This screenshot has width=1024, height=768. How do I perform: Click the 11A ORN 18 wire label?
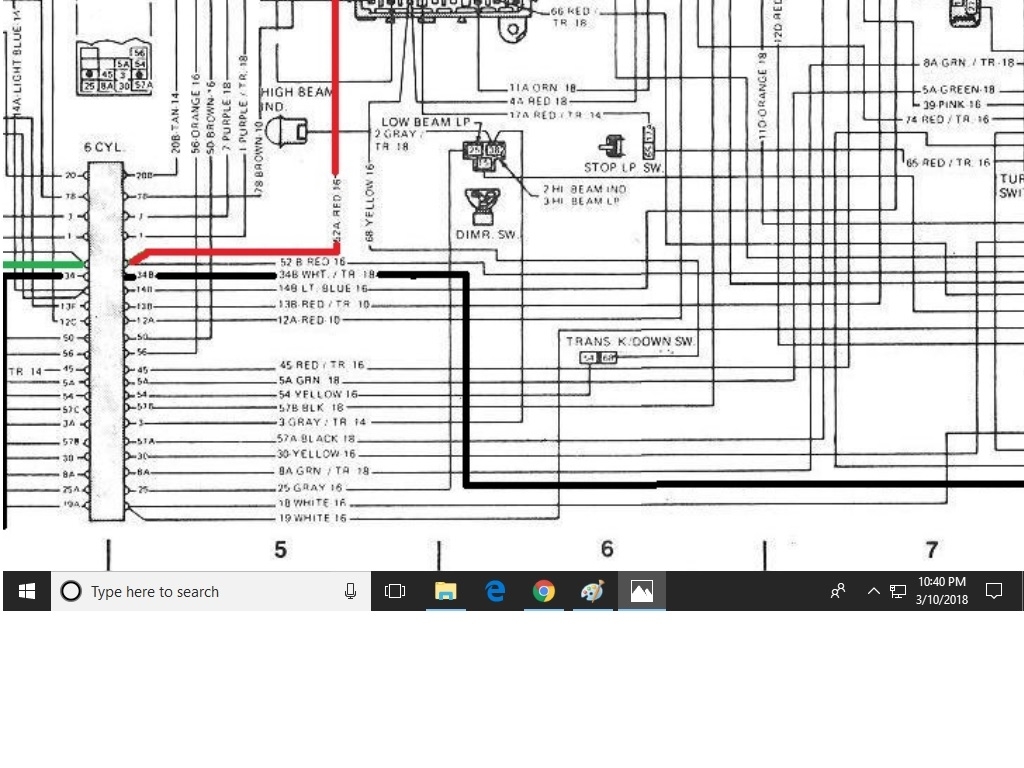tap(543, 88)
